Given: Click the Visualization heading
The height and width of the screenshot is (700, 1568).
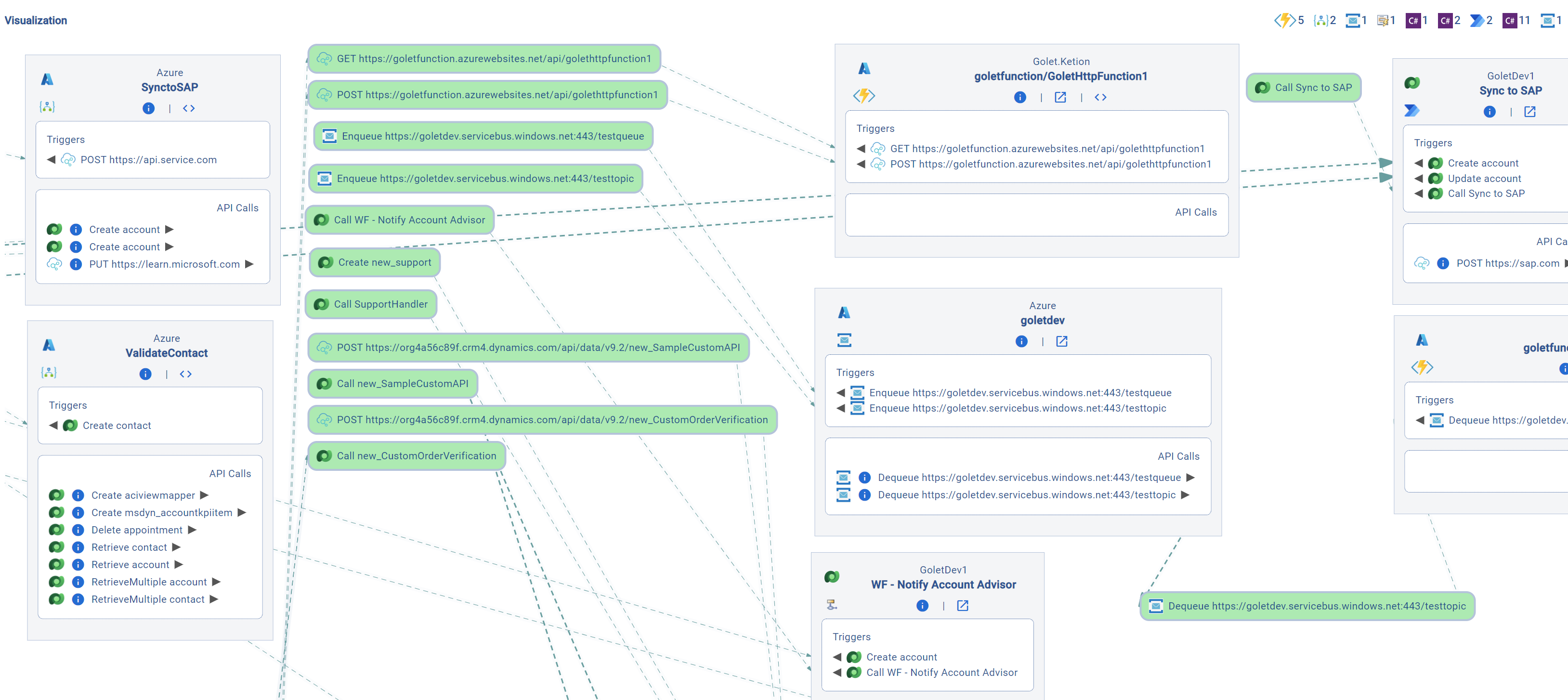Looking at the screenshot, I should pos(36,20).
